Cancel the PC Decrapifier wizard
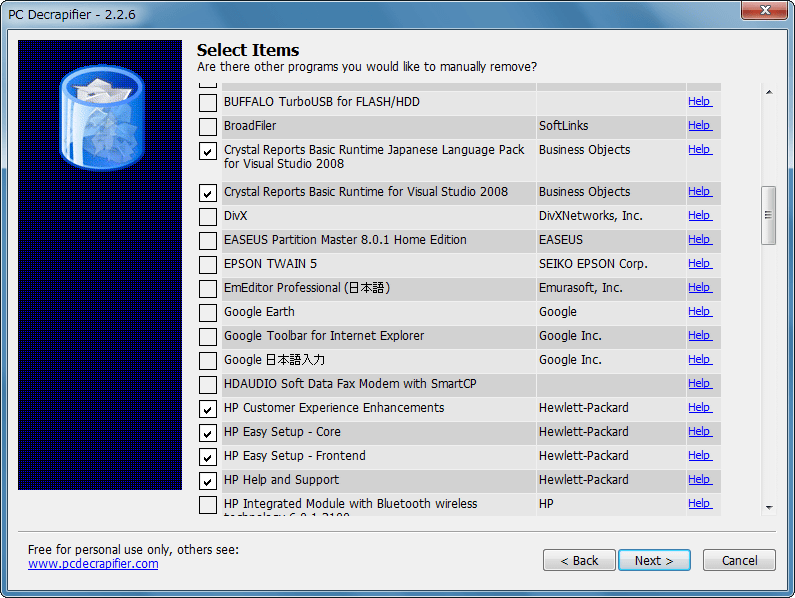Viewport: 795px width, 598px height. click(739, 560)
